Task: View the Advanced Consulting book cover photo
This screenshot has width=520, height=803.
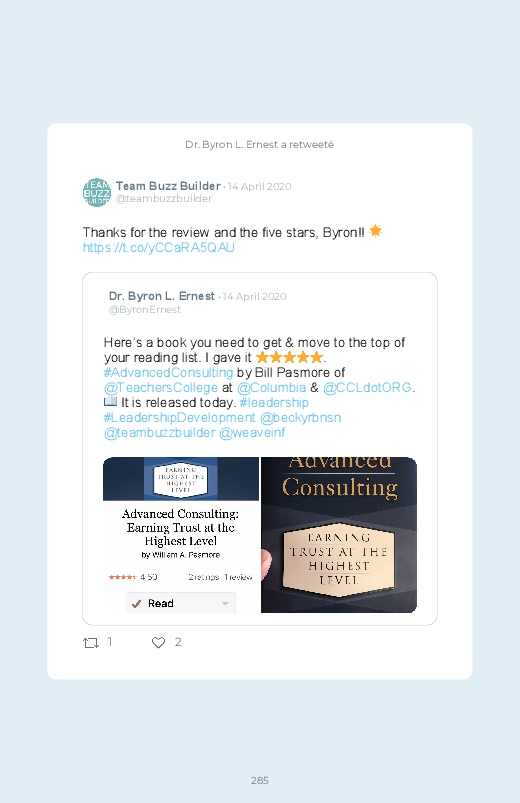Action: (x=339, y=535)
